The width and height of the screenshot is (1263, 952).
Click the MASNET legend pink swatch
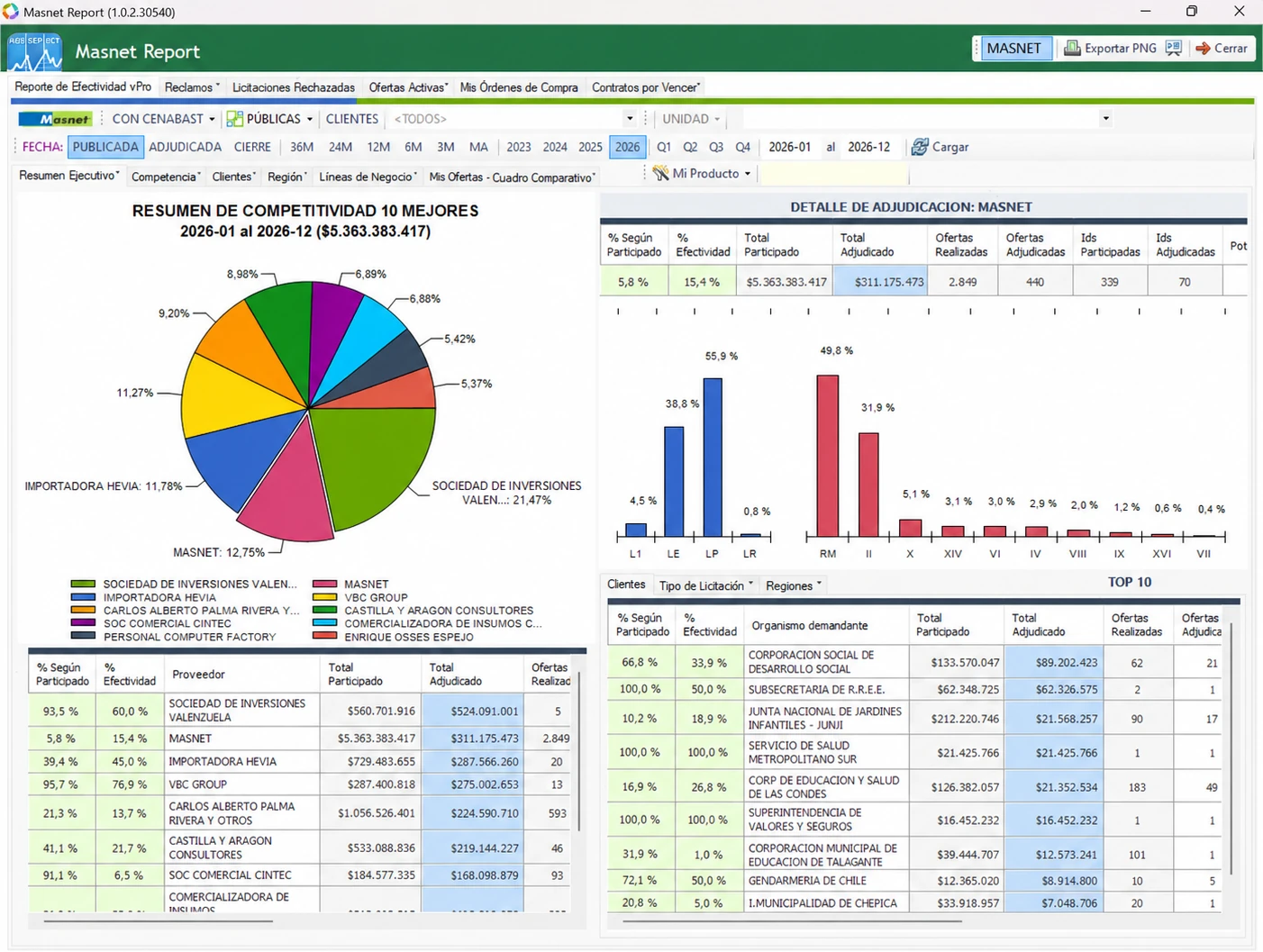[324, 584]
